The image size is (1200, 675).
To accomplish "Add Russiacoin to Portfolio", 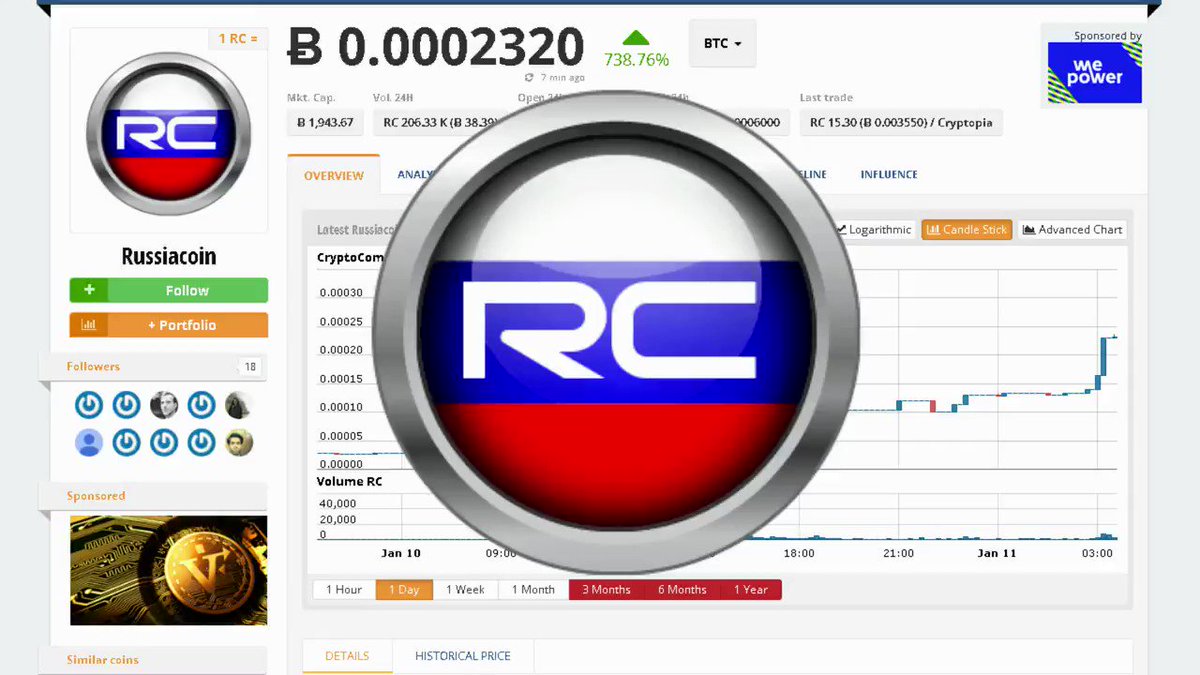I will pyautogui.click(x=168, y=325).
